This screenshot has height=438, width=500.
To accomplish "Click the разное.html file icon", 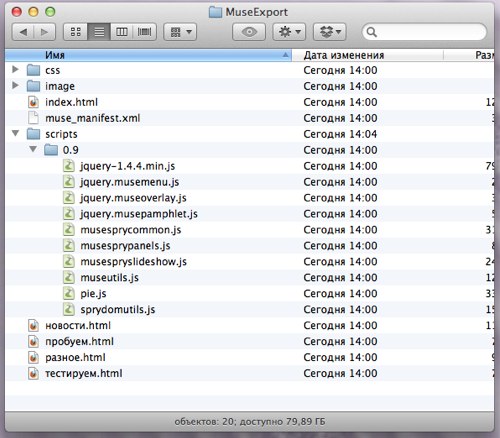I will [33, 357].
